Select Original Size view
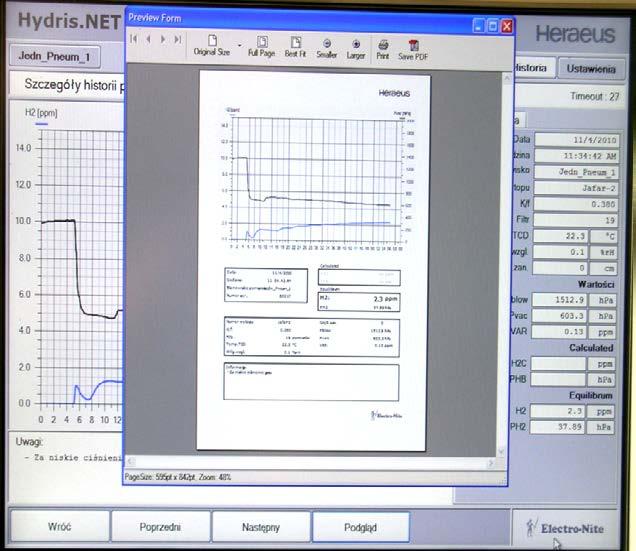 click(x=212, y=45)
